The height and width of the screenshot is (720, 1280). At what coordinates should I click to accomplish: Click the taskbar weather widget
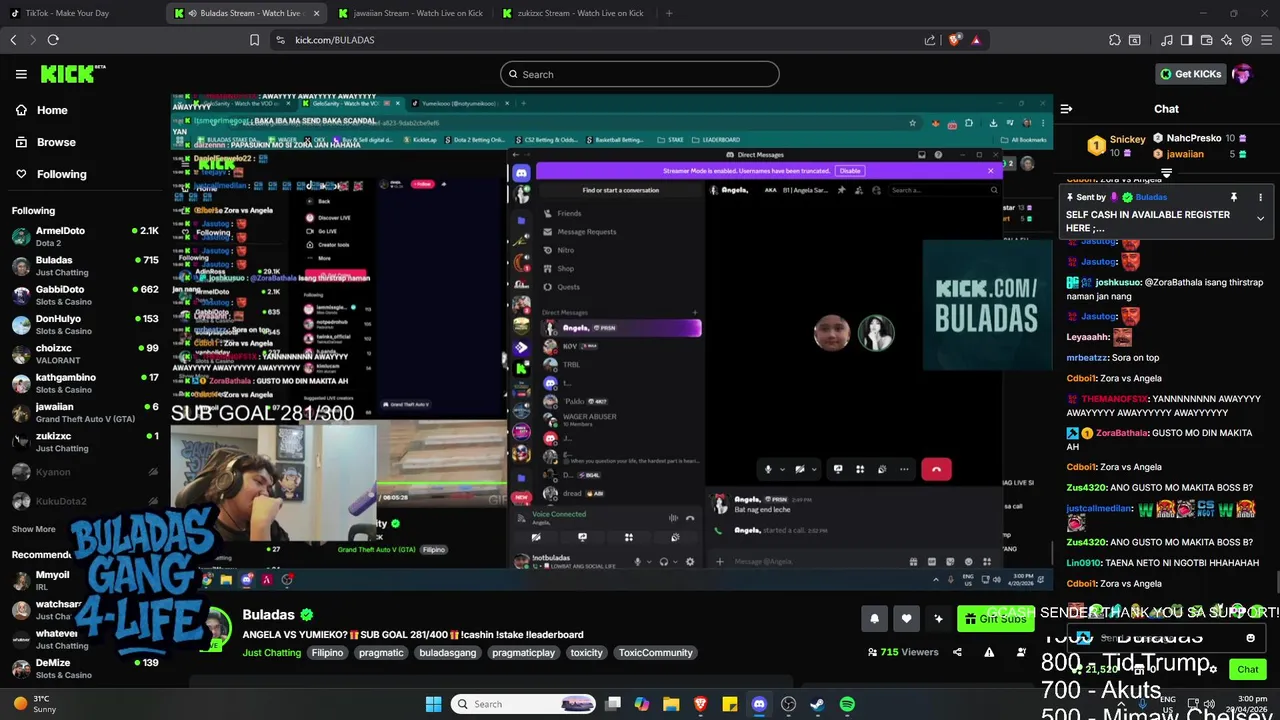pos(34,703)
